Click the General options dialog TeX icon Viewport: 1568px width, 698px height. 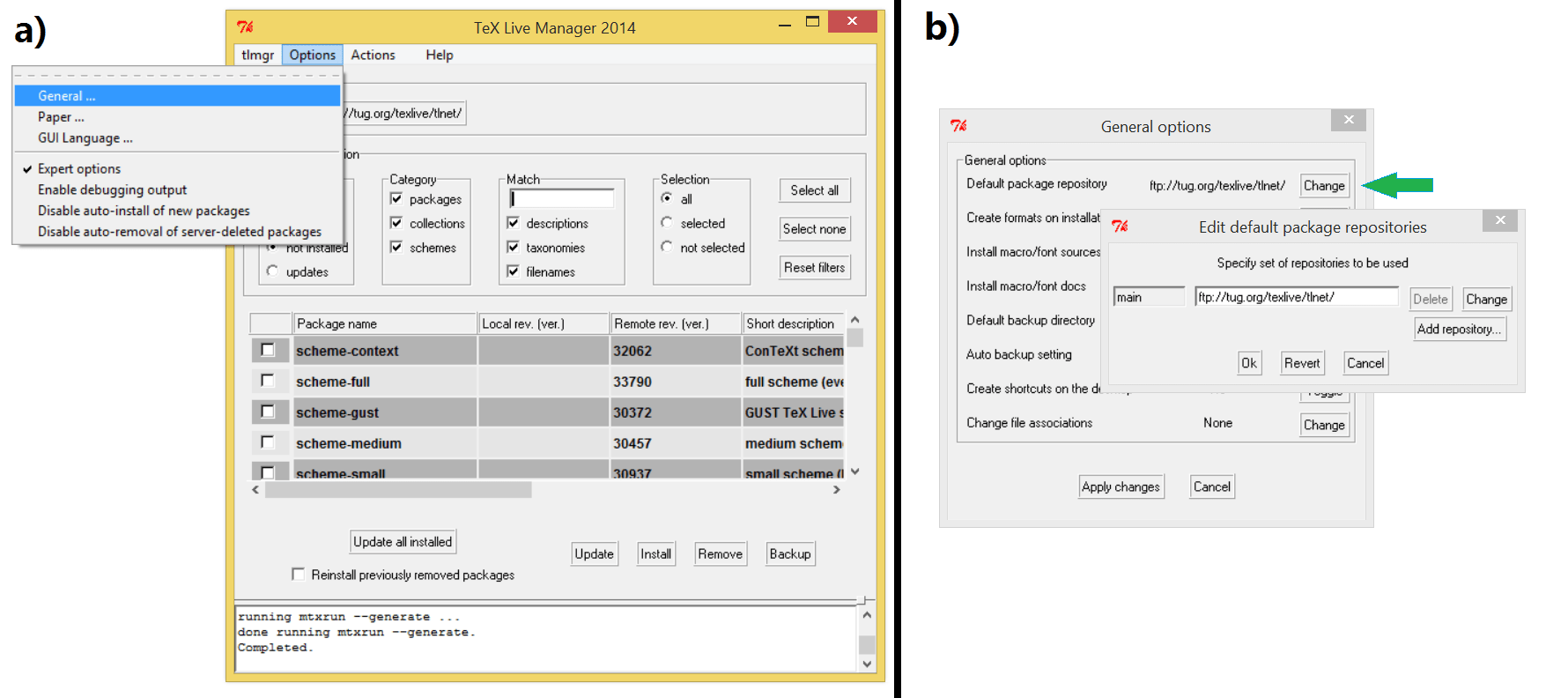[x=959, y=126]
